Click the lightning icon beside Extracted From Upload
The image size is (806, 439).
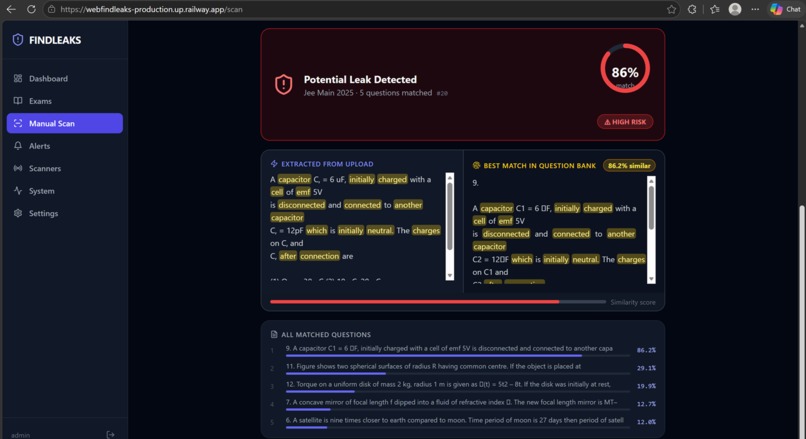pos(274,164)
